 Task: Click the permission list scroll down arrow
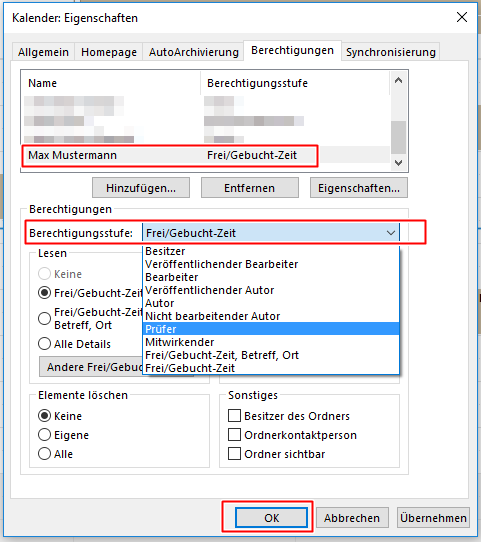398,162
